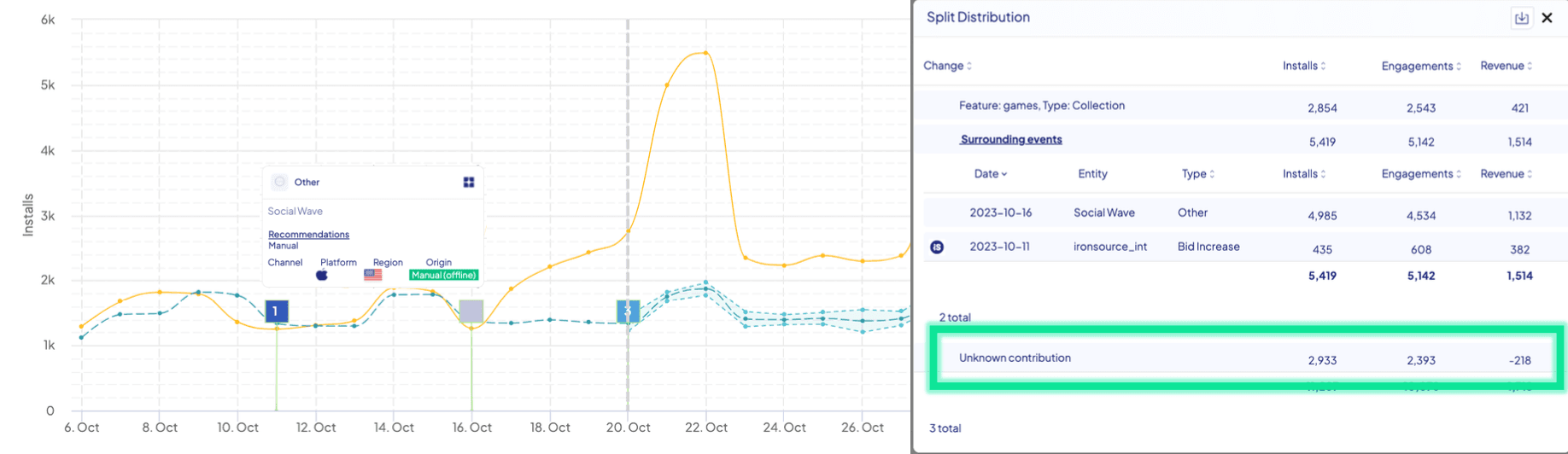Select the gray event marker at 16 Oct

coord(471,311)
